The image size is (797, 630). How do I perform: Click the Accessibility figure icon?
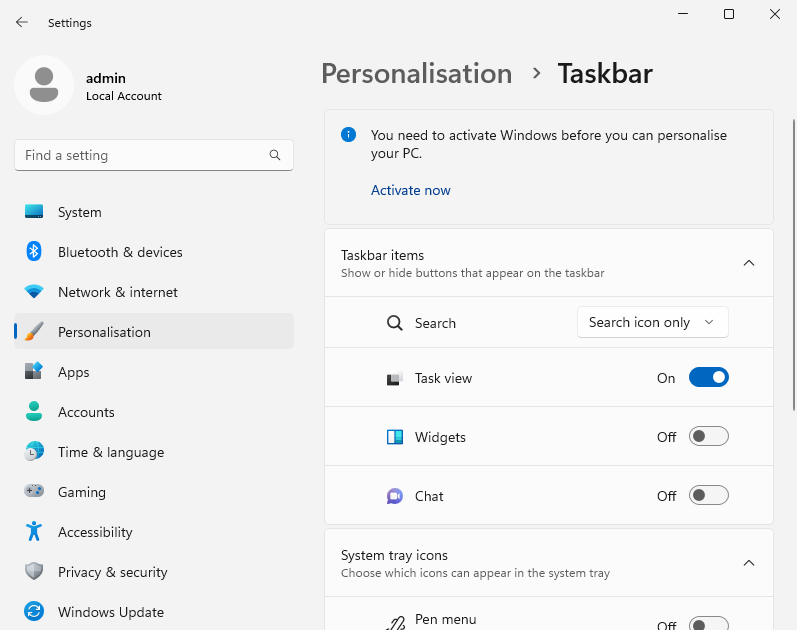(34, 532)
